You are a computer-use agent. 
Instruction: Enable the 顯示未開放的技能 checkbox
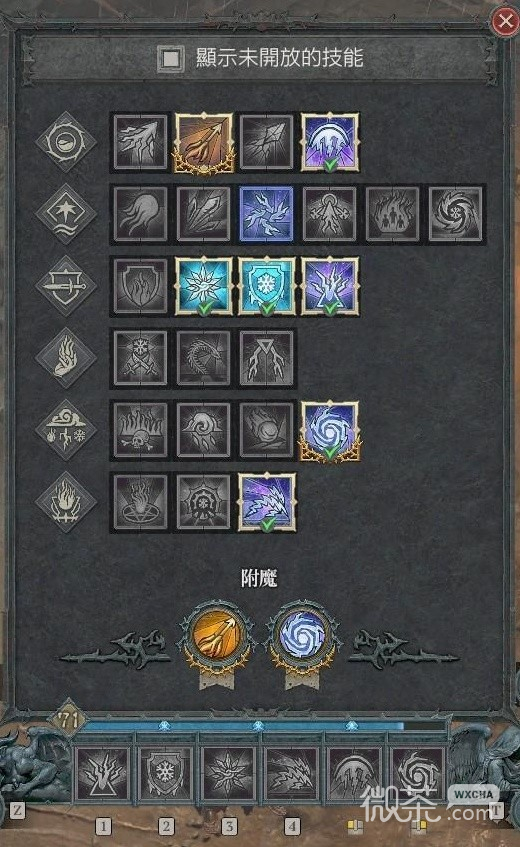[171, 58]
